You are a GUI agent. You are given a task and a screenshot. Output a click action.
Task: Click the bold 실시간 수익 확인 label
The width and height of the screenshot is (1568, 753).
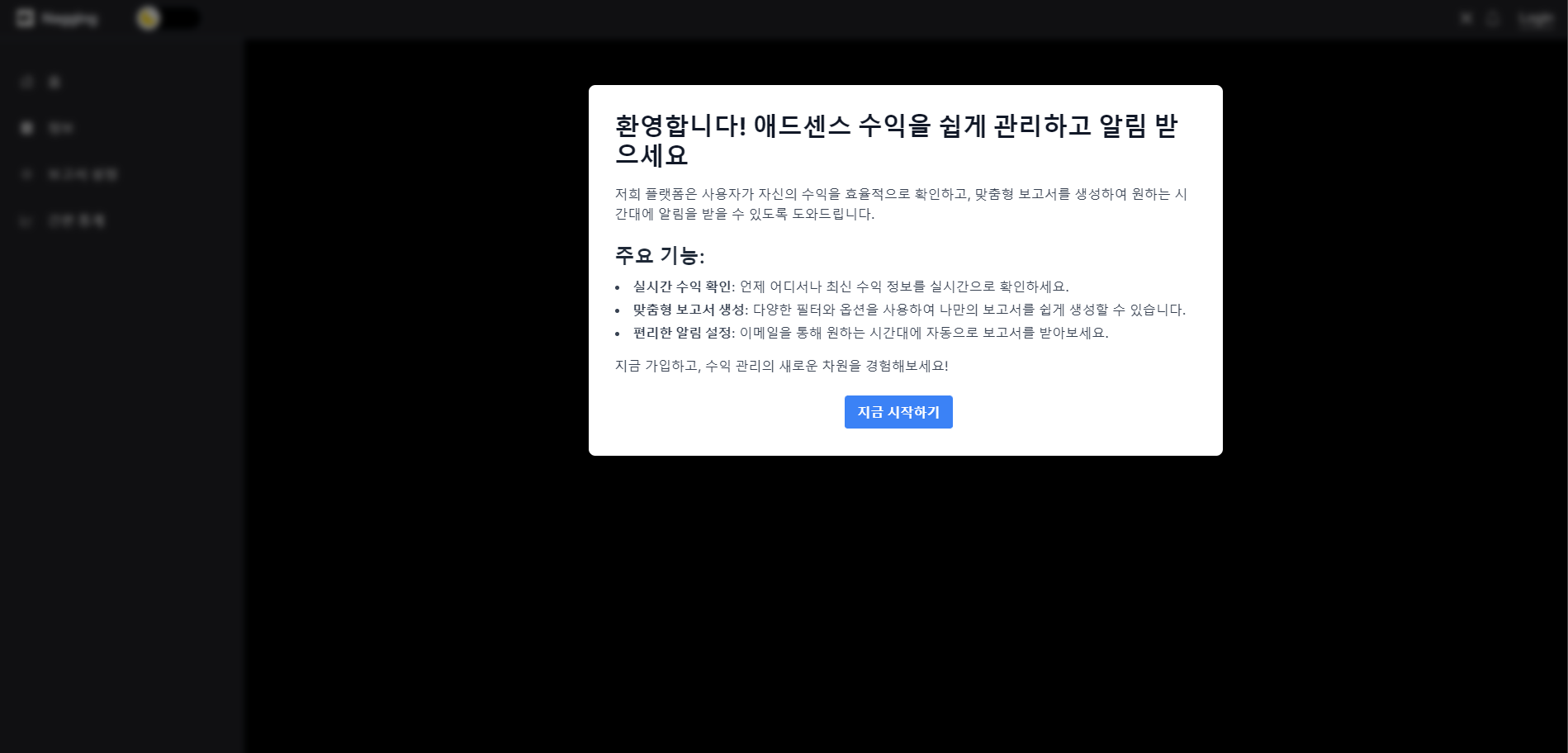pos(682,287)
